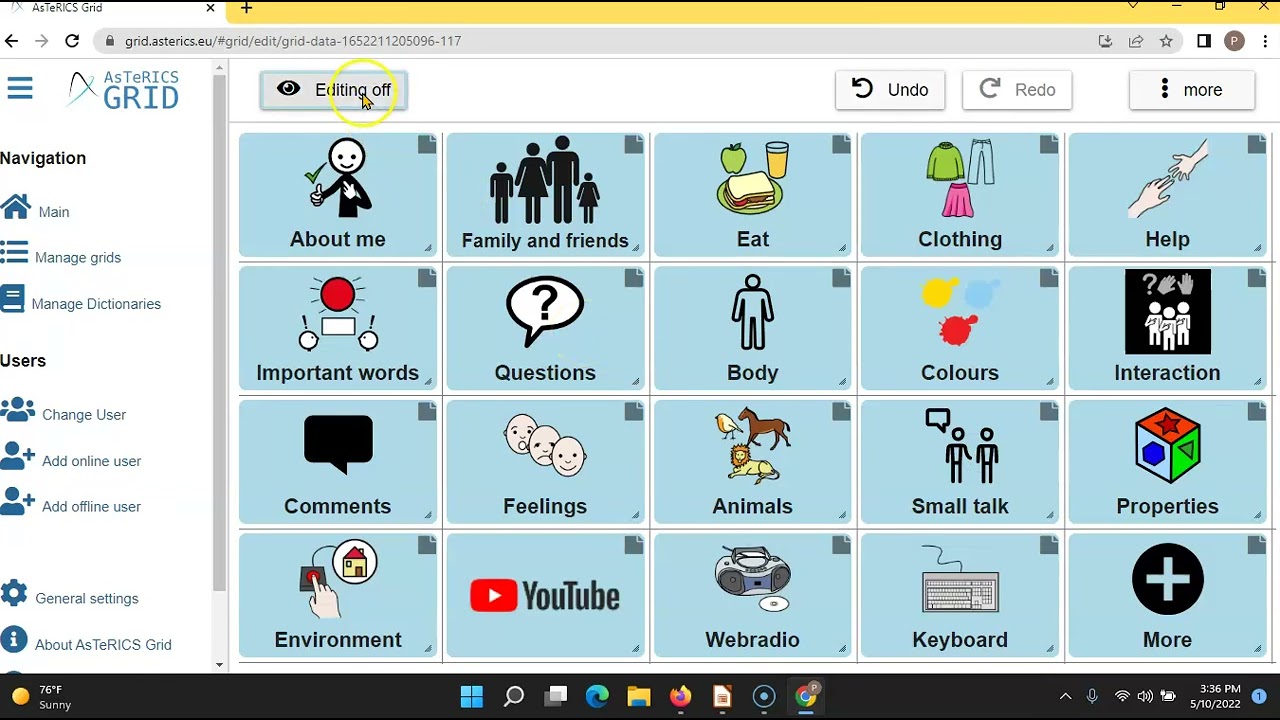1280x720 pixels.
Task: Select the Eat grid cell
Action: click(753, 194)
